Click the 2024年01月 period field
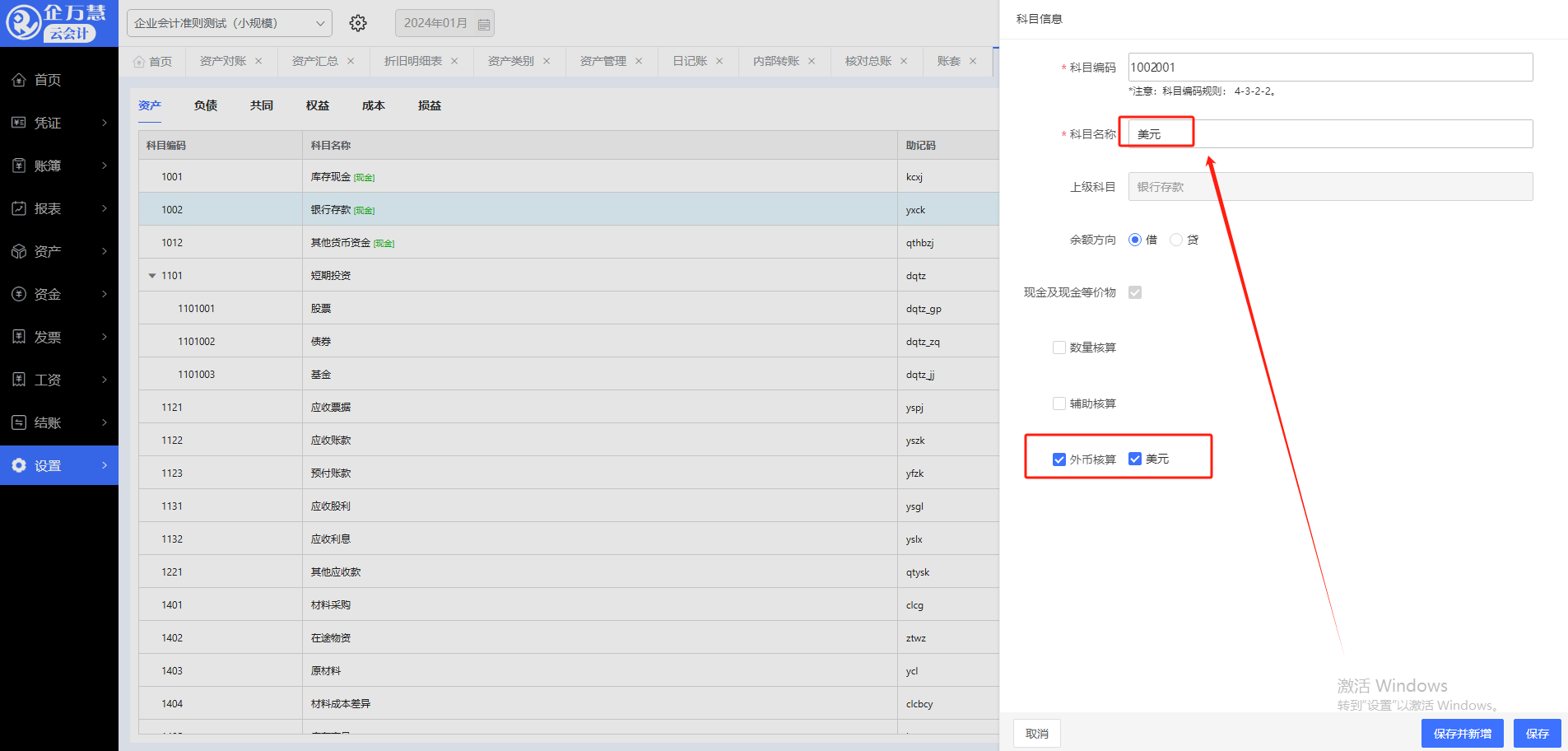This screenshot has width=1568, height=751. [x=444, y=23]
